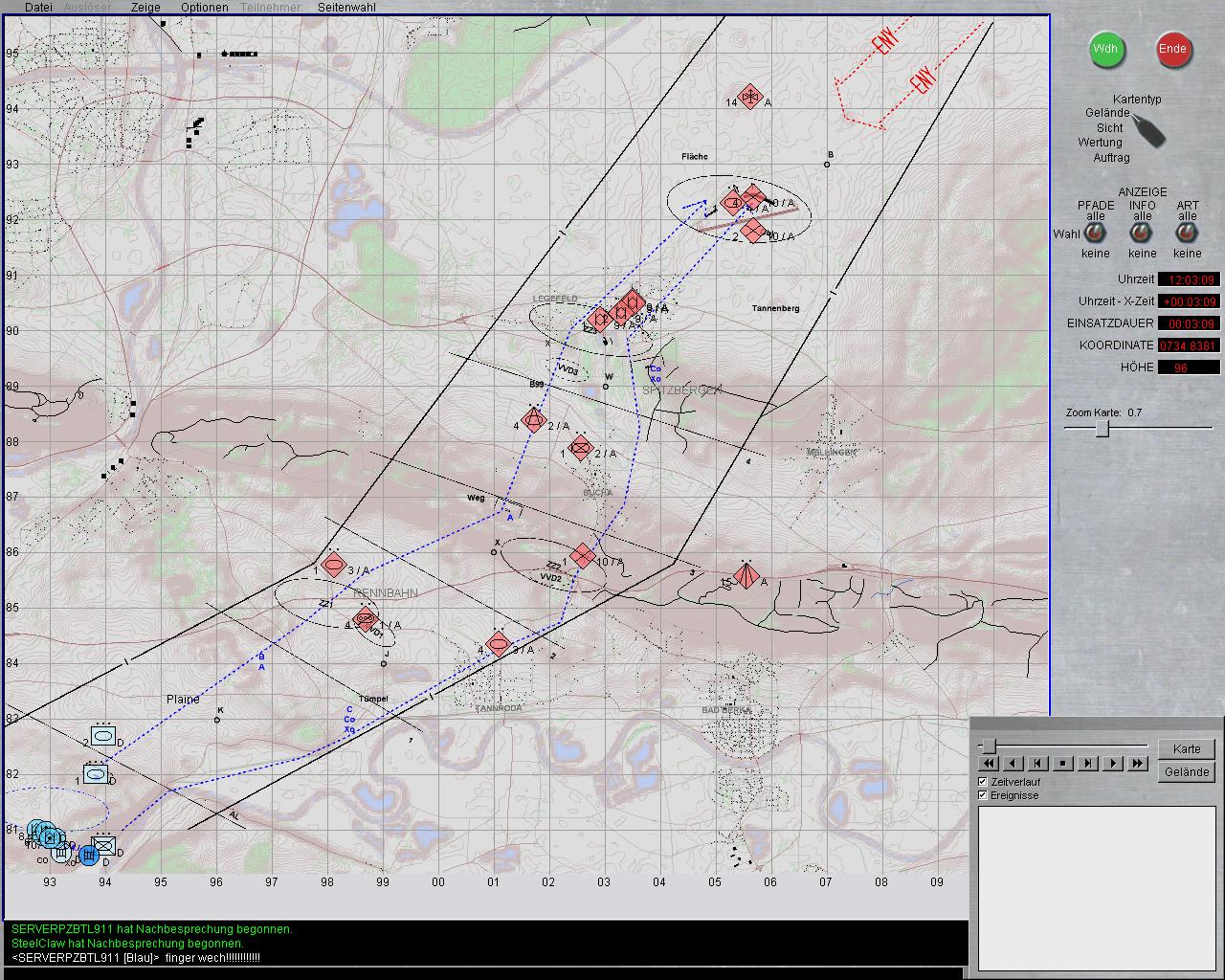1225x980 pixels.
Task: Click the rewind (double left arrow) playback button
Action: 989,763
